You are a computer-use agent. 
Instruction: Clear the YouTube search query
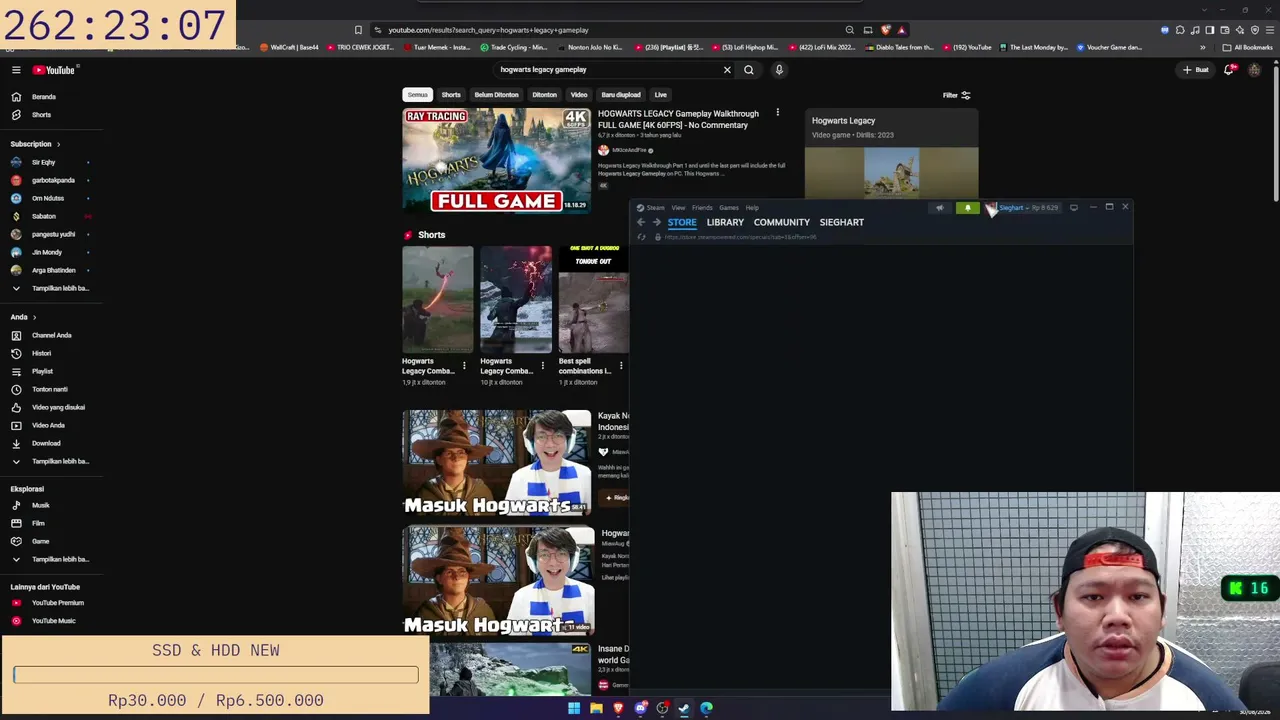[727, 70]
